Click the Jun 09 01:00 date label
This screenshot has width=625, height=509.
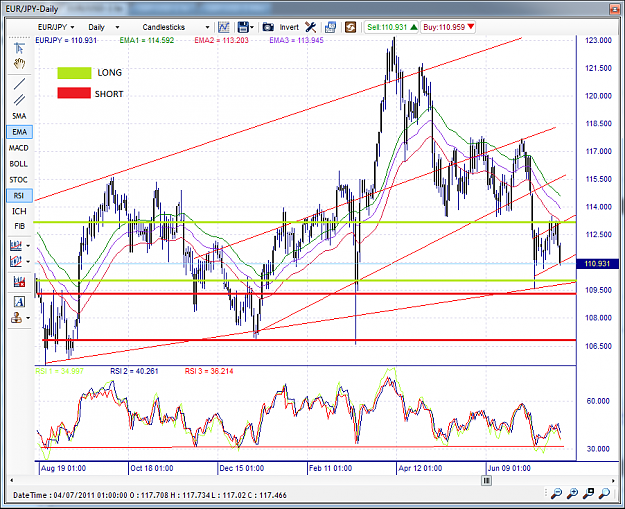point(509,468)
